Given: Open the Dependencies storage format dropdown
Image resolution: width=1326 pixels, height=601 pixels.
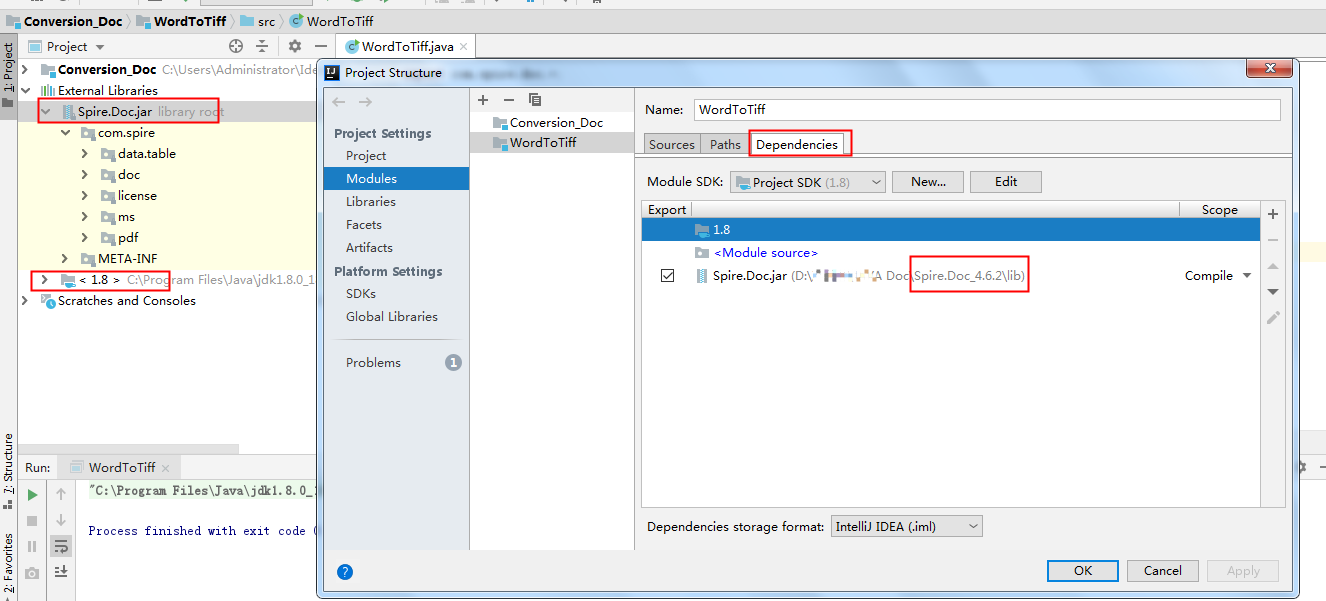Looking at the screenshot, I should click(906, 526).
